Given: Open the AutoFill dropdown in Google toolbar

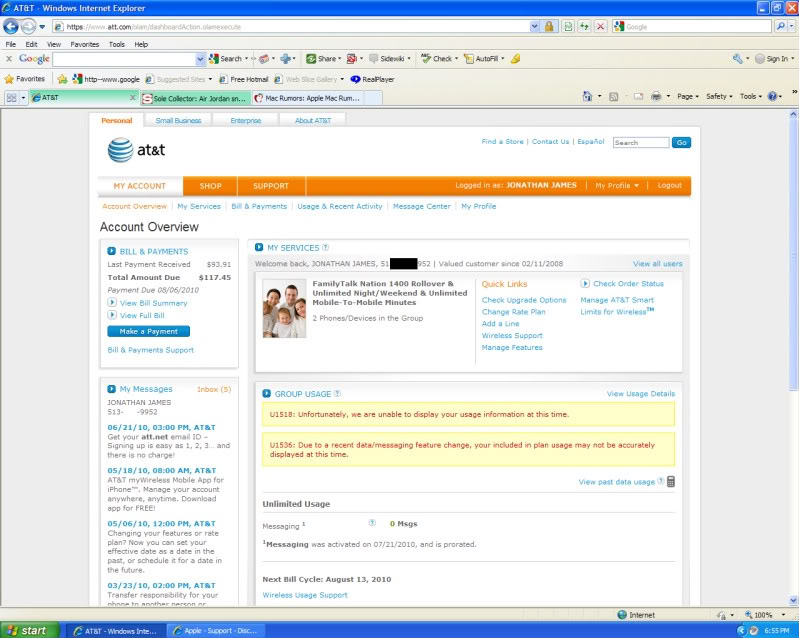Looking at the screenshot, I should coord(502,59).
